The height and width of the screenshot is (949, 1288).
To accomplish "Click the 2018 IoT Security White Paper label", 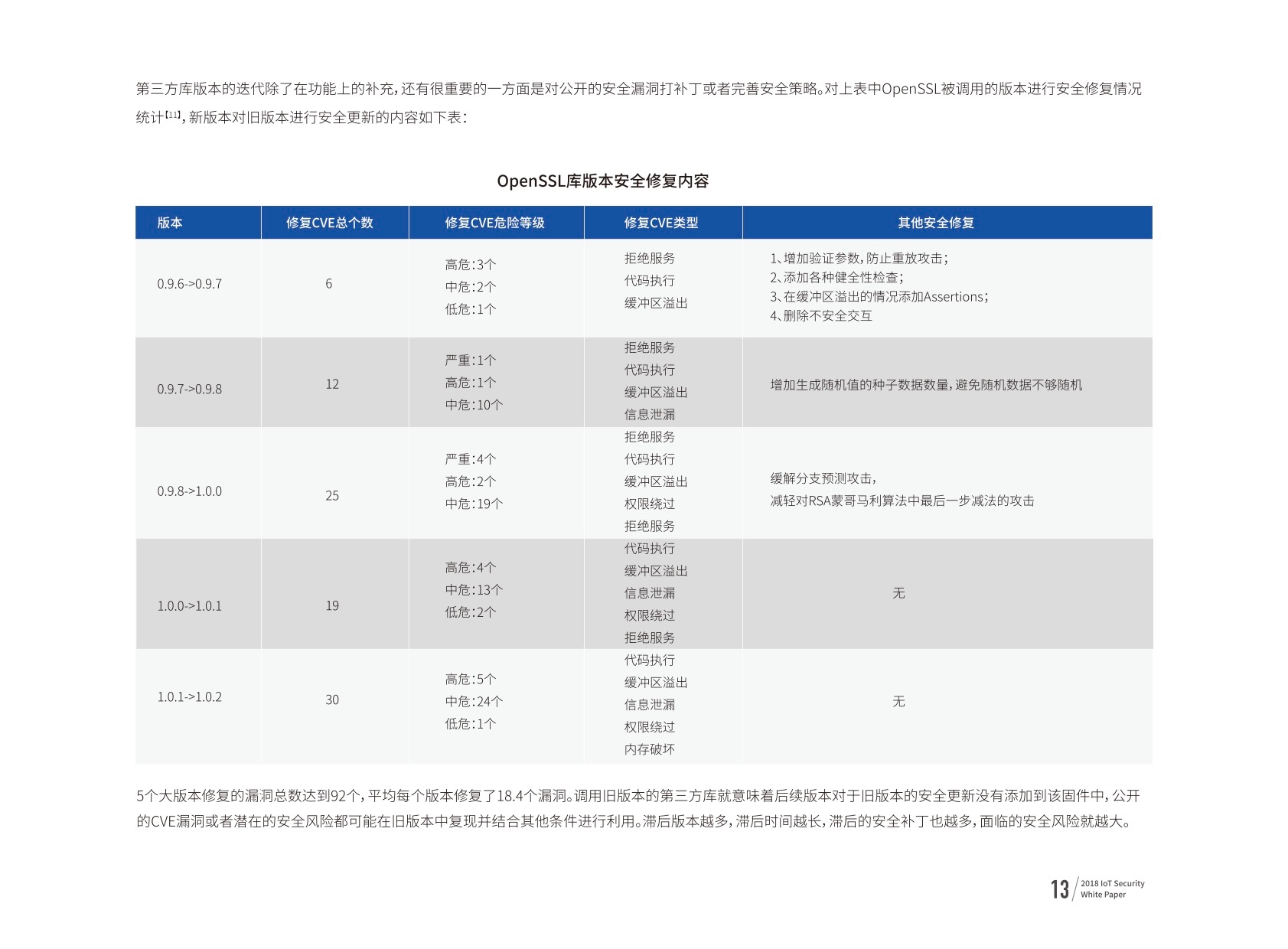I will (1113, 889).
